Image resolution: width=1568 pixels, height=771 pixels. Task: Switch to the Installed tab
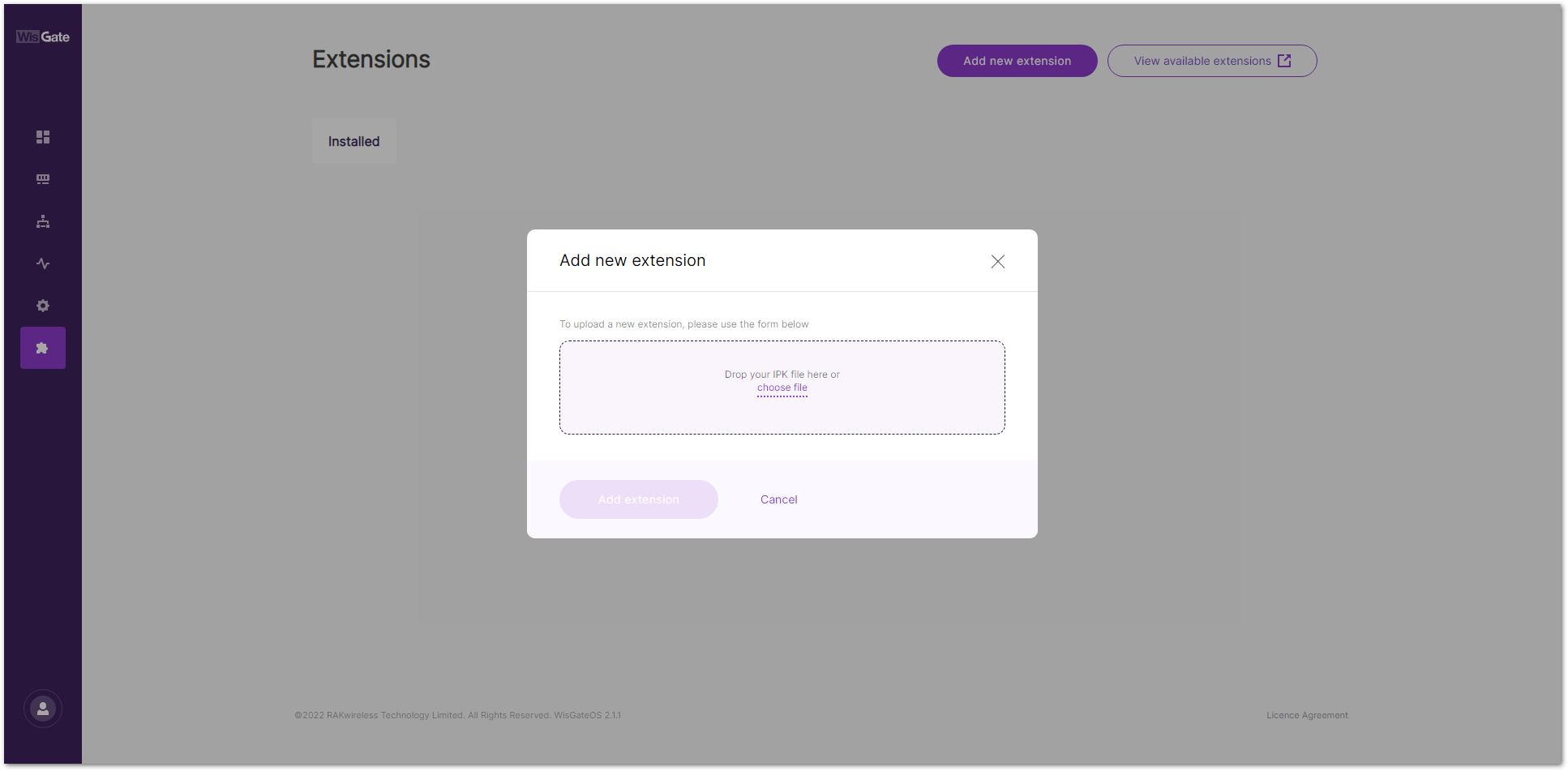tap(354, 141)
